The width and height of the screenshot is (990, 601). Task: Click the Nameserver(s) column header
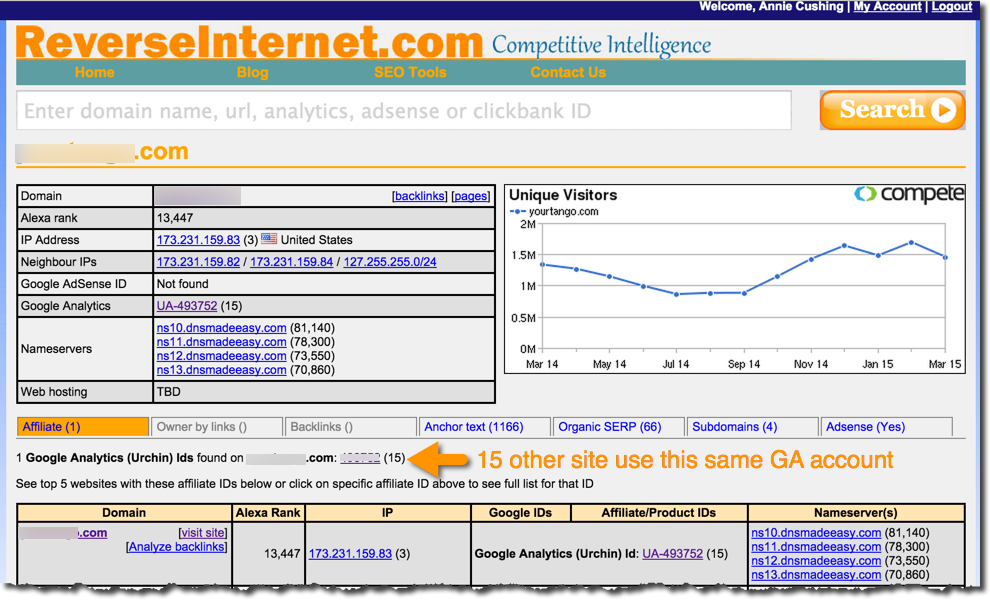[x=856, y=513]
